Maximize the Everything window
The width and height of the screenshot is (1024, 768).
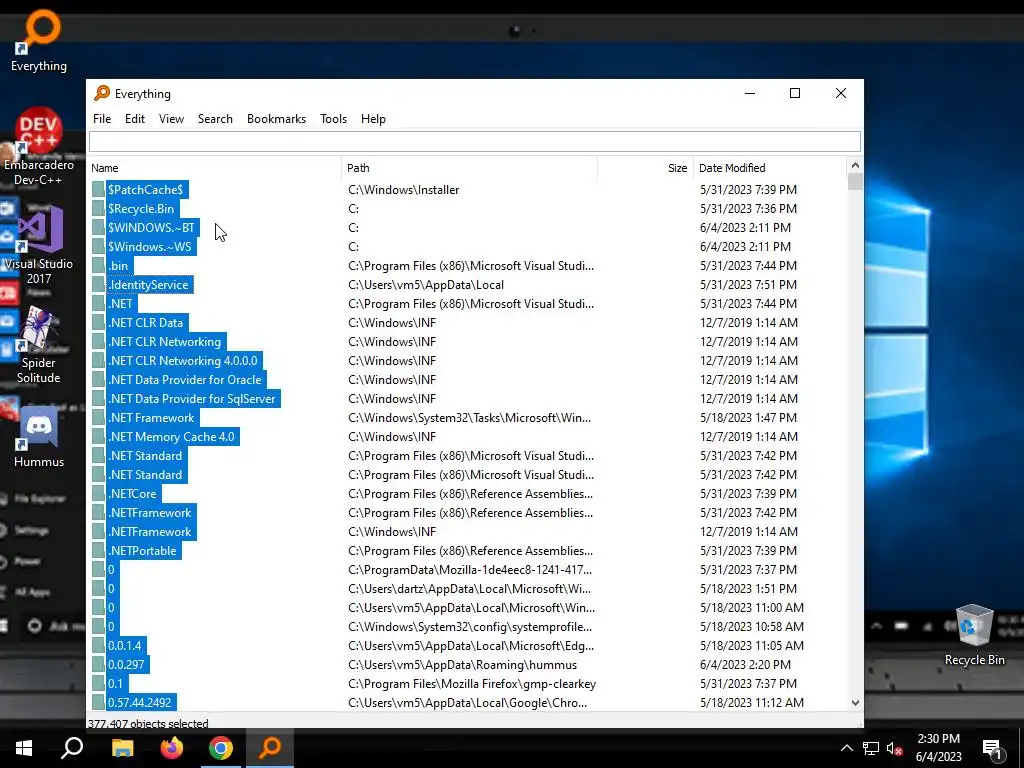pos(795,93)
